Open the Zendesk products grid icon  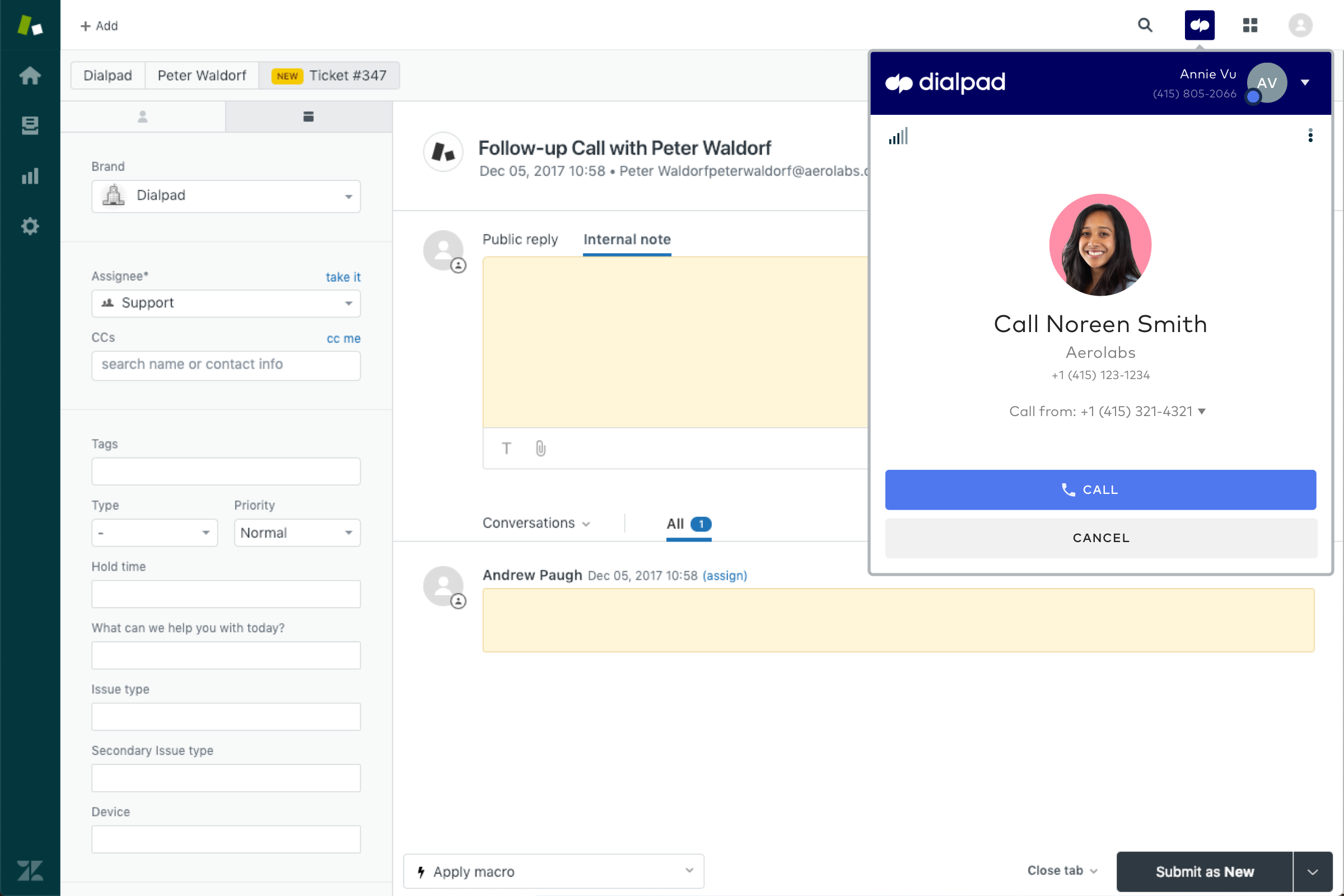tap(1250, 25)
